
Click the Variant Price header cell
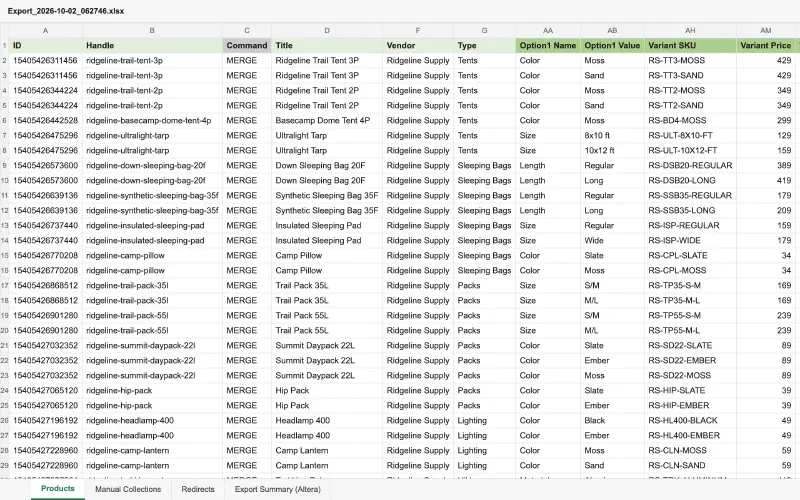[765, 45]
